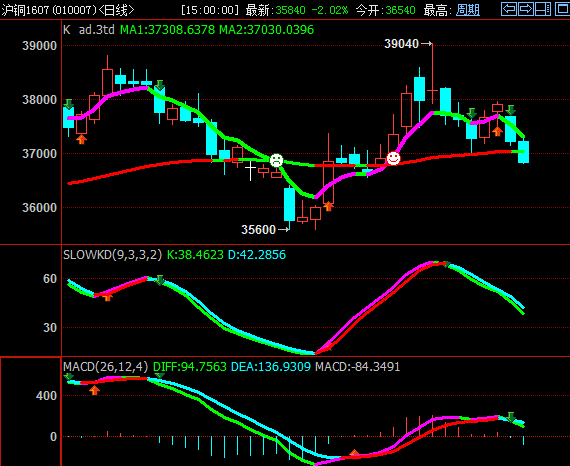Click the back arrow navigation icon
This screenshot has width=570, height=466.
pyautogui.click(x=509, y=9)
